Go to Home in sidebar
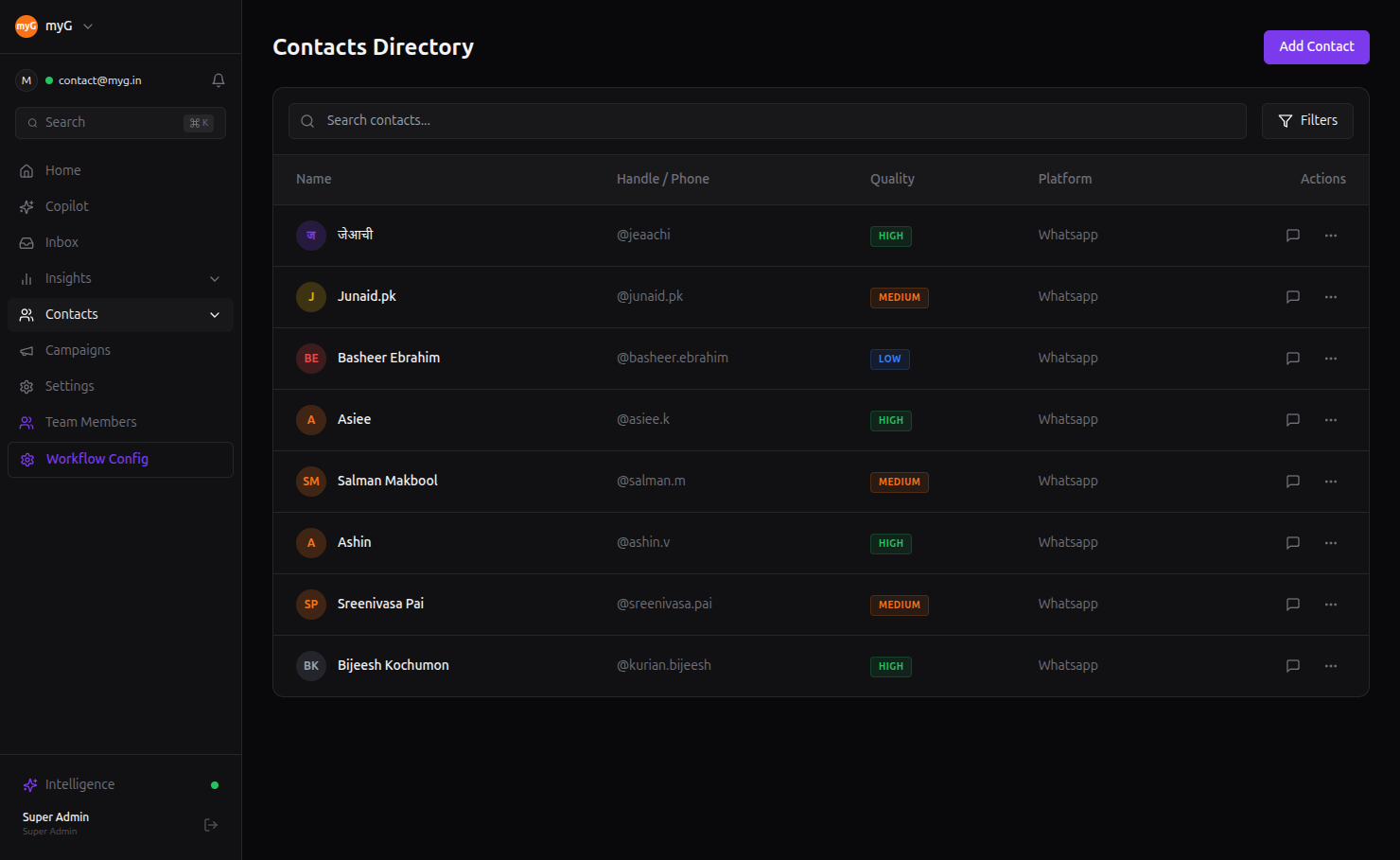1400x860 pixels. click(120, 170)
